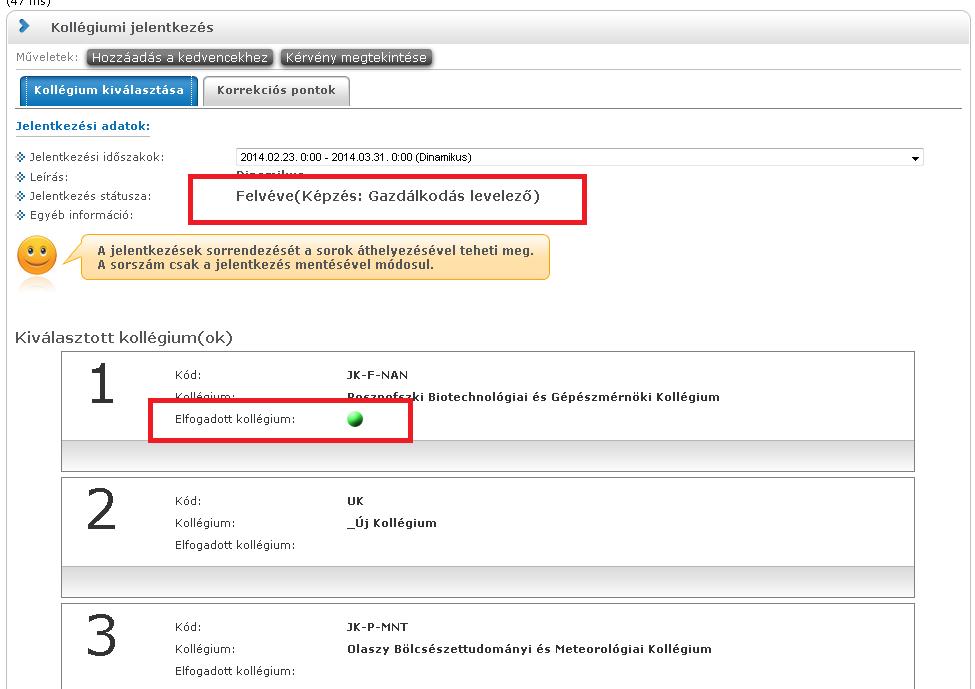Click the Jelentkezési időszakok label

tap(97, 157)
